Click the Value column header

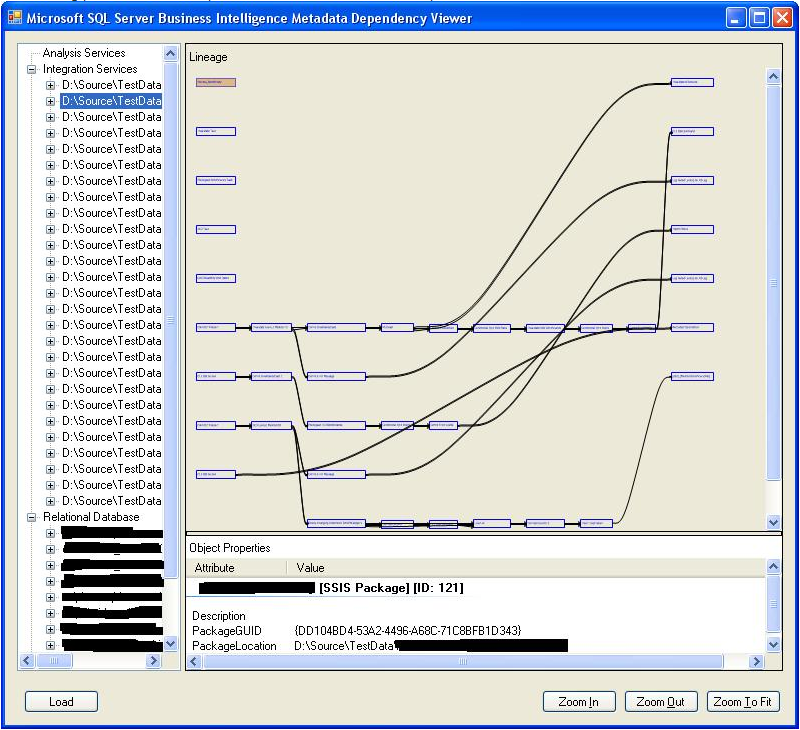click(310, 568)
